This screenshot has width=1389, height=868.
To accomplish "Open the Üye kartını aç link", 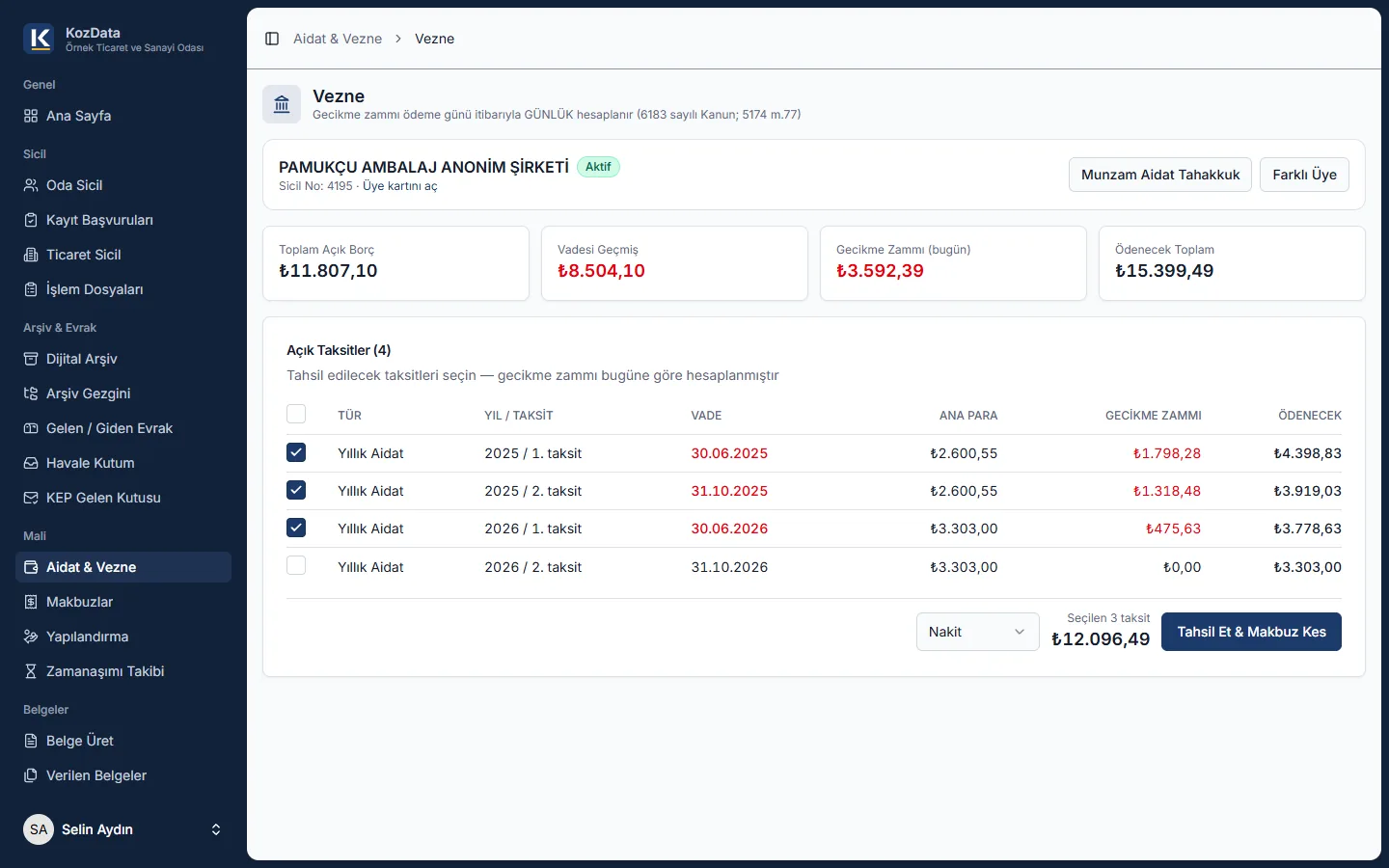I will [x=400, y=186].
